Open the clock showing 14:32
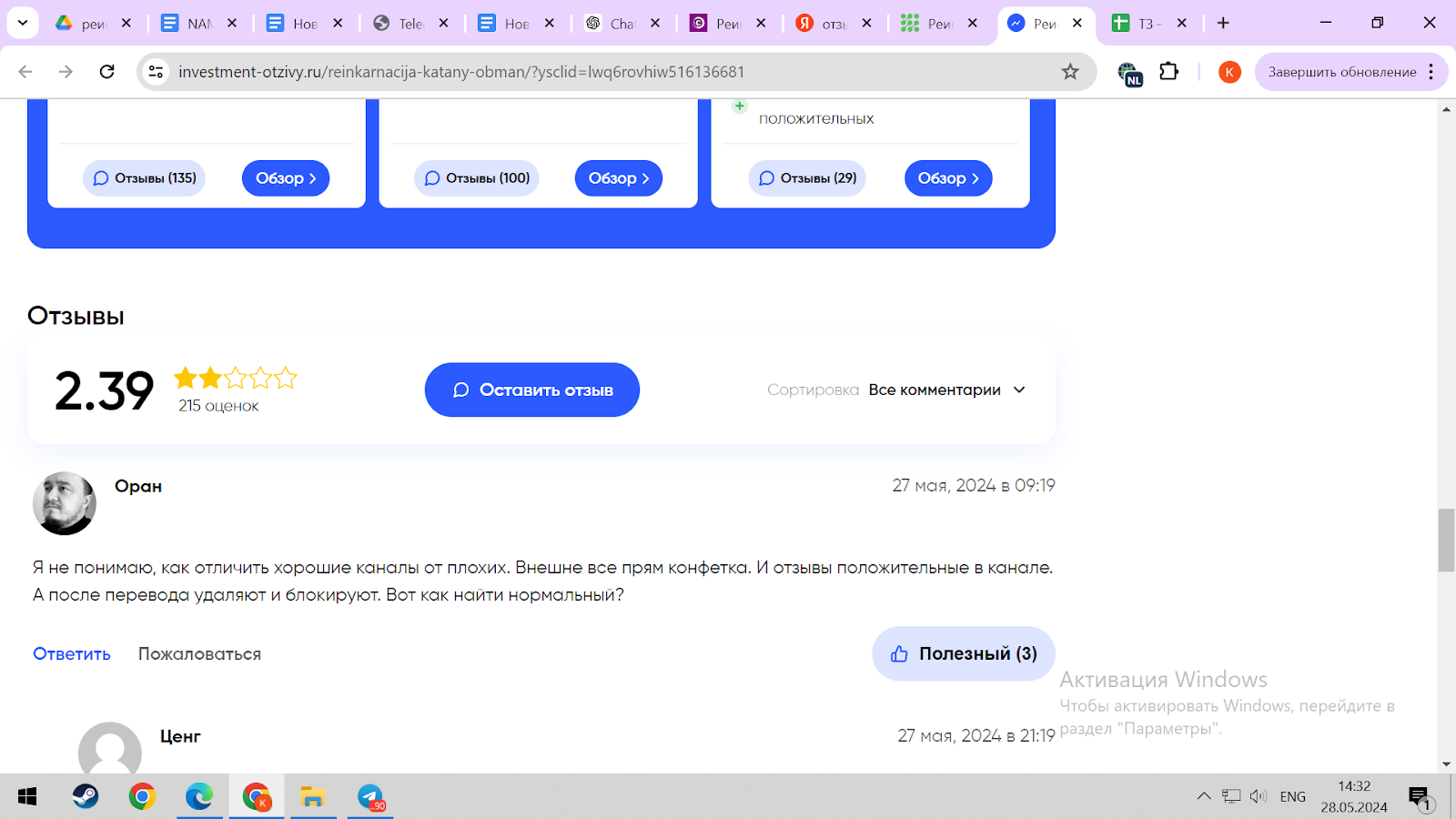Viewport: 1456px width, 819px height. pyautogui.click(x=1354, y=796)
